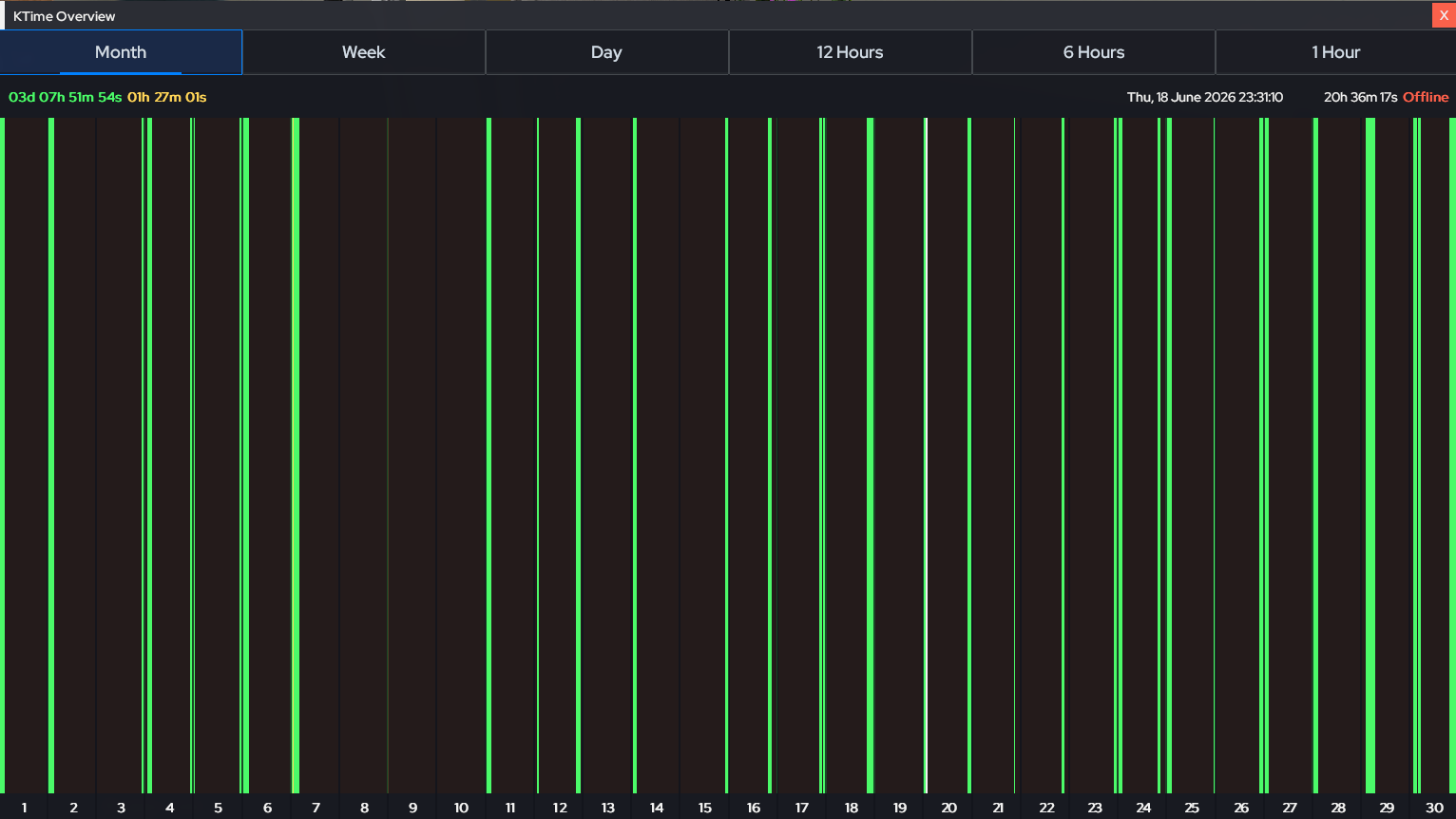Open the 1 Hour tab
This screenshot has width=1456, height=819.
click(x=1335, y=52)
